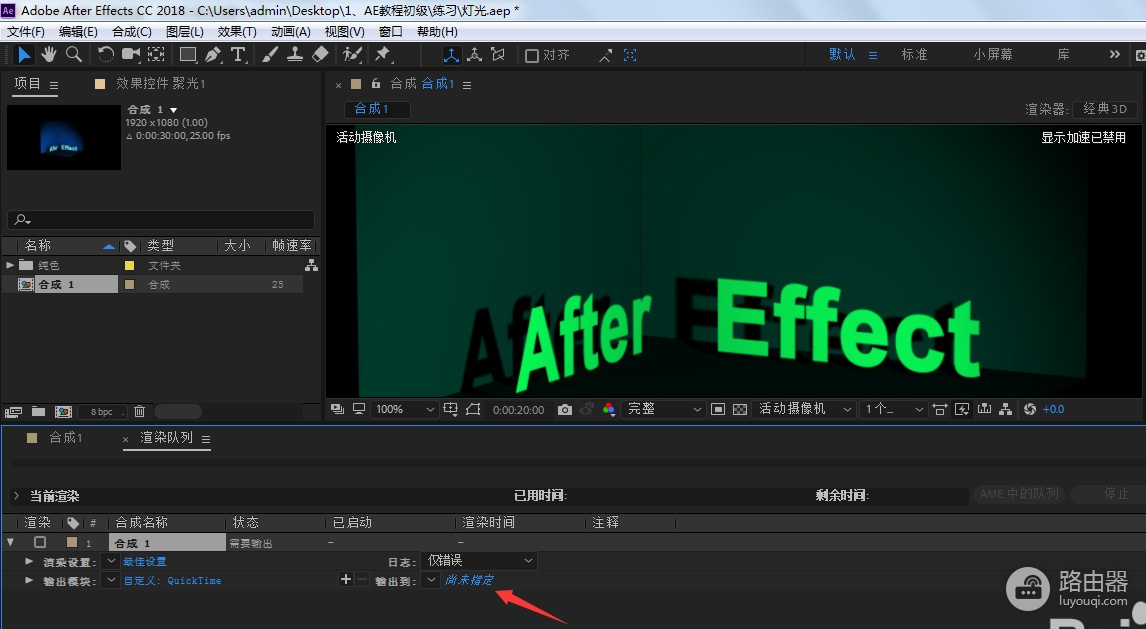This screenshot has width=1146, height=629.
Task: Select the Selection arrow tool
Action: coord(24,55)
